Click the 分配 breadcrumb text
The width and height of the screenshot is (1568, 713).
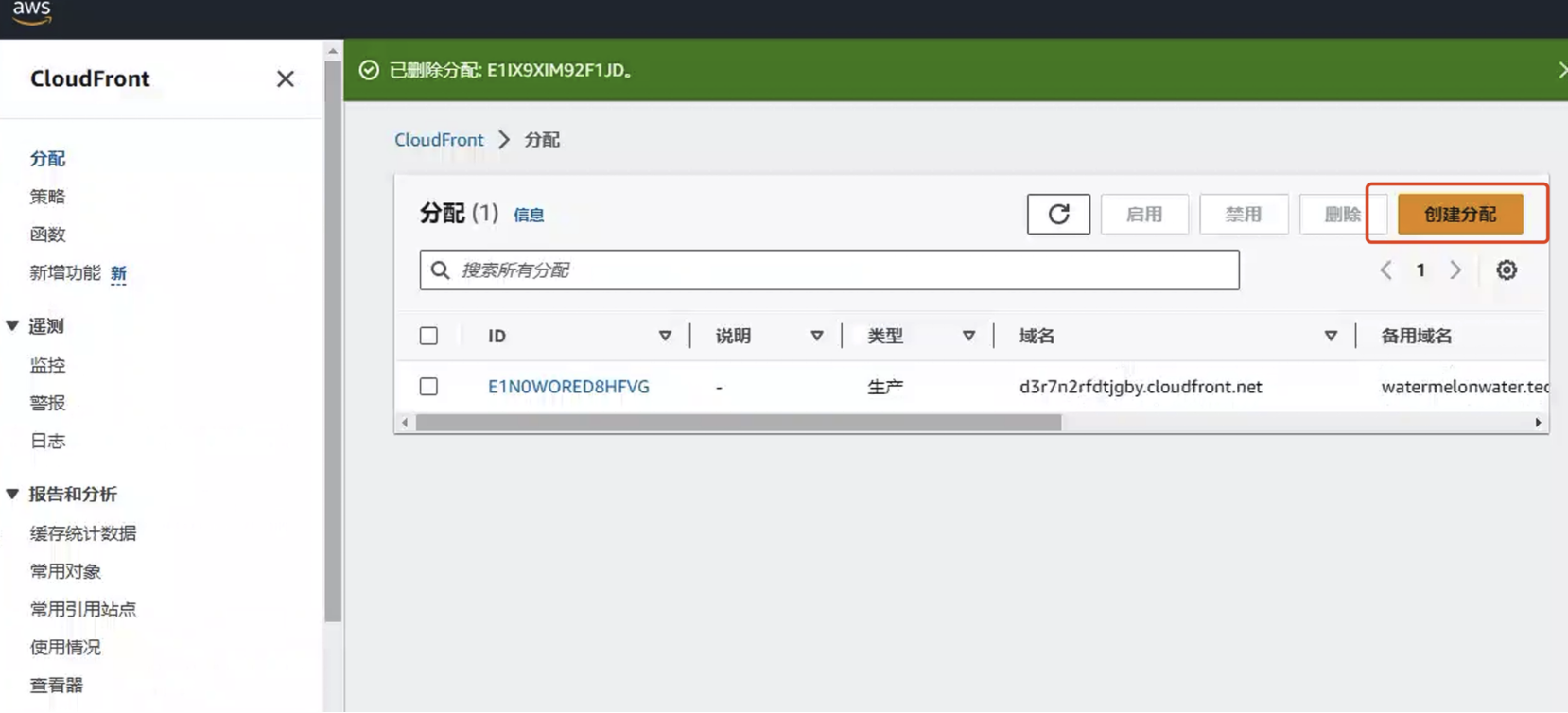click(542, 140)
